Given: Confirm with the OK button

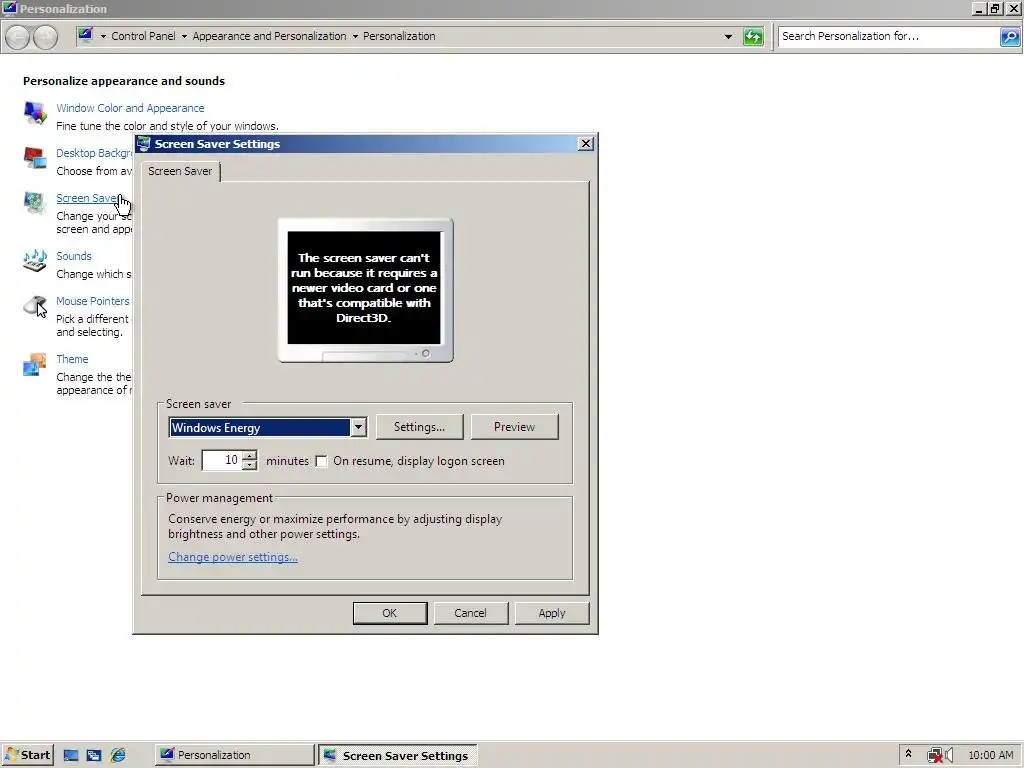Looking at the screenshot, I should click(390, 613).
